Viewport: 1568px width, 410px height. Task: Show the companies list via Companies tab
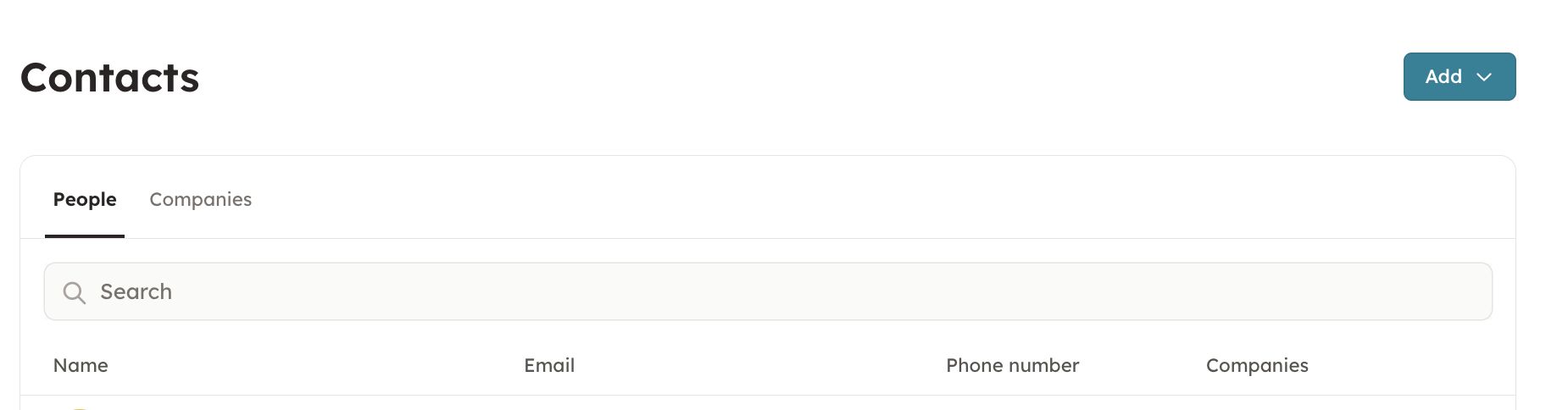[x=201, y=200]
